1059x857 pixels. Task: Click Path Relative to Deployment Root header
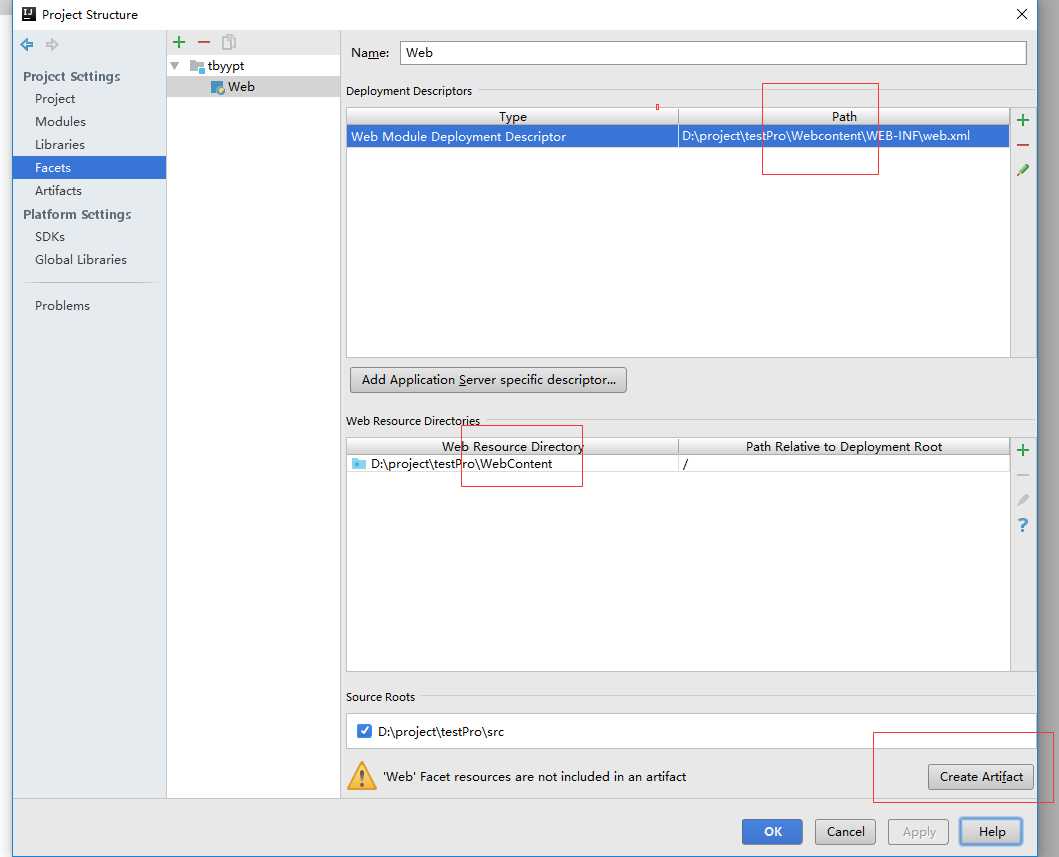point(844,446)
